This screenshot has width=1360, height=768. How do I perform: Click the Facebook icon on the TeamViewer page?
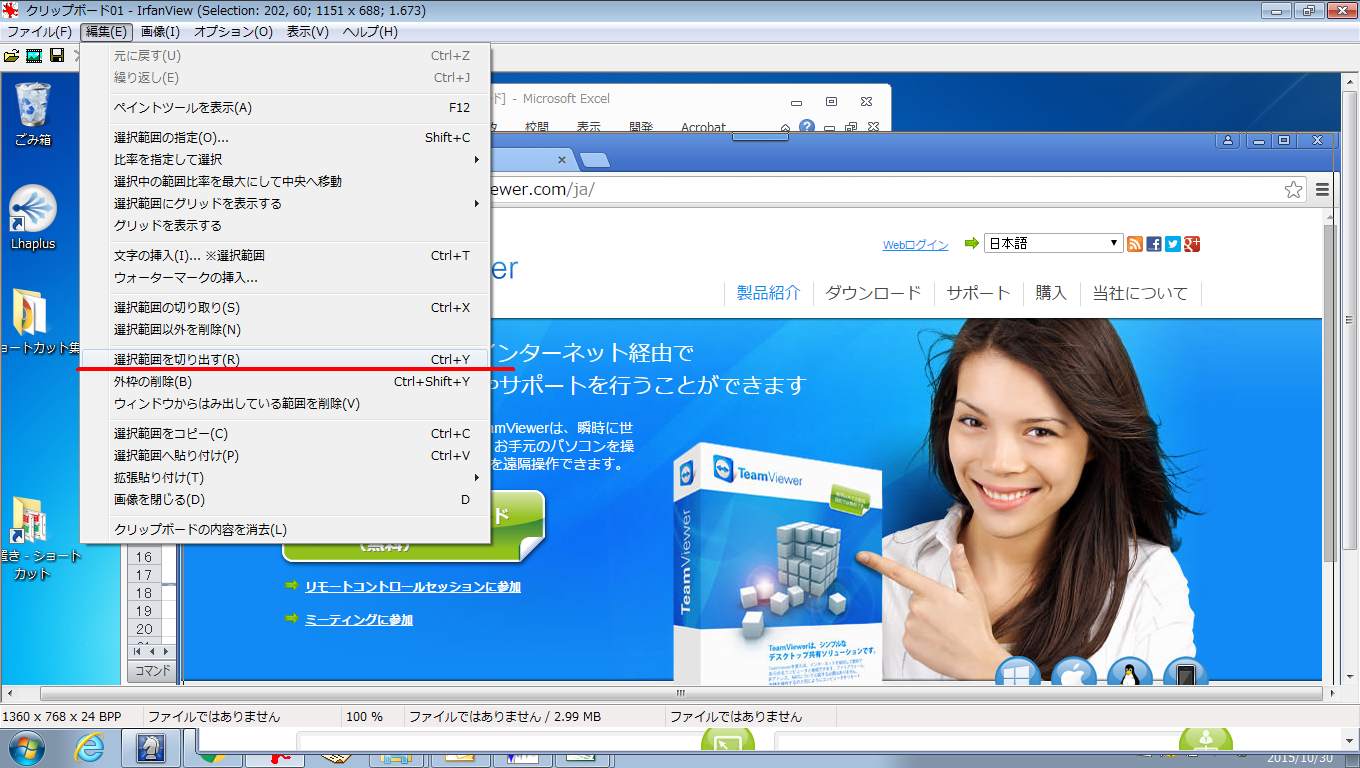pos(1154,244)
